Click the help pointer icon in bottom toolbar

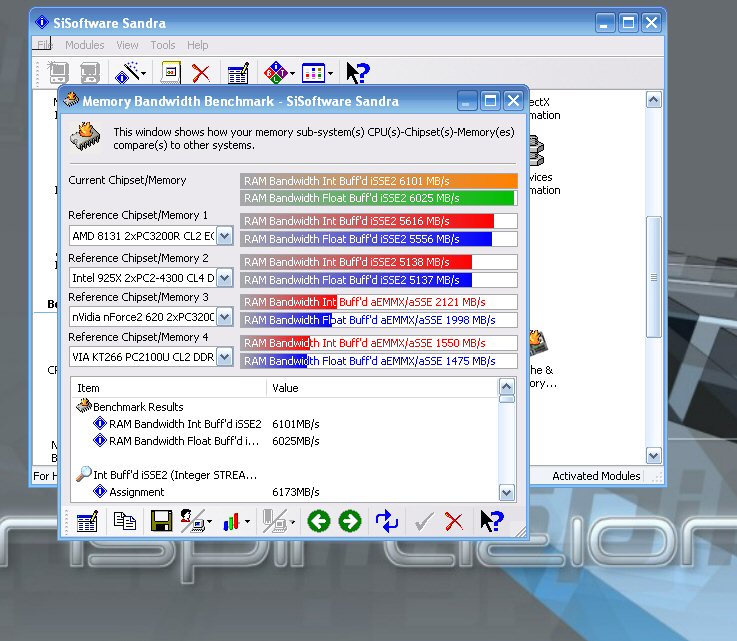point(492,521)
